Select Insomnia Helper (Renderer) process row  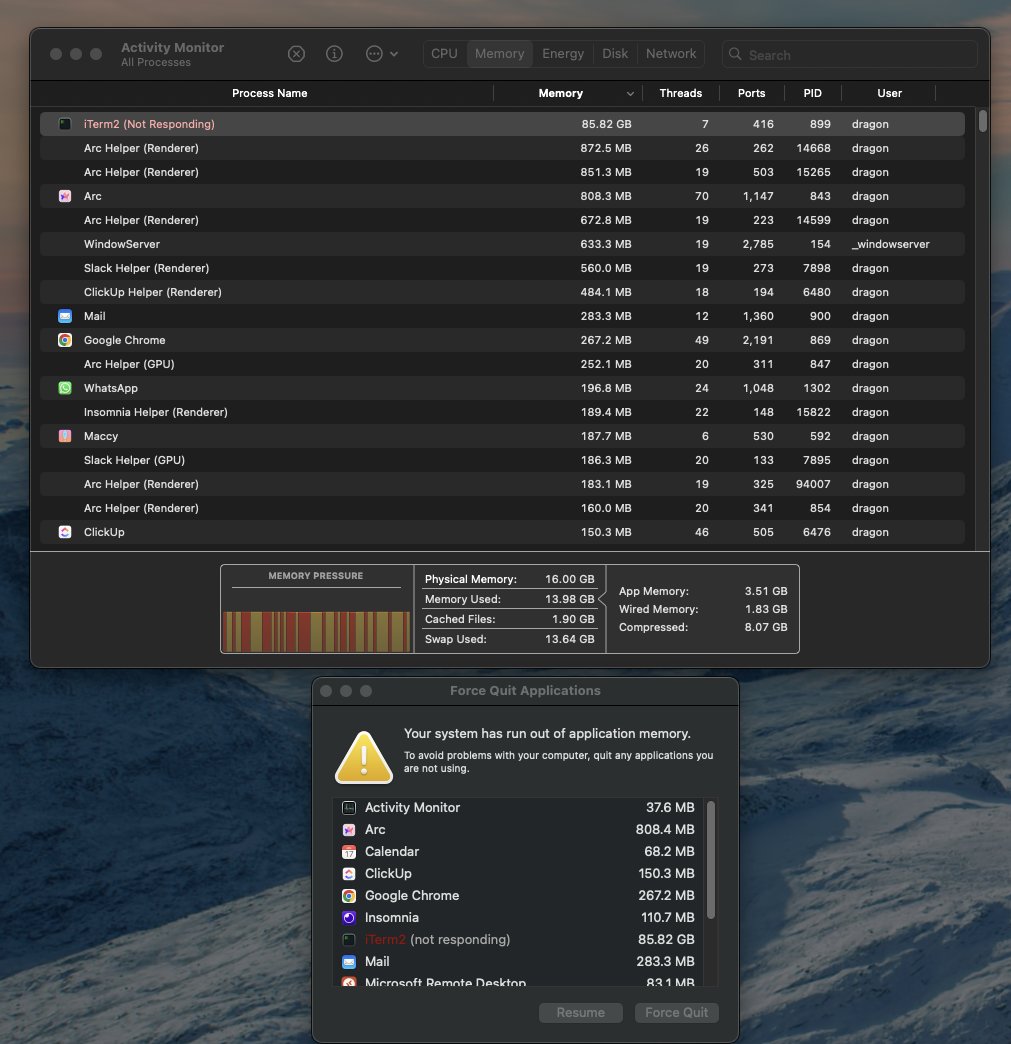(x=502, y=411)
